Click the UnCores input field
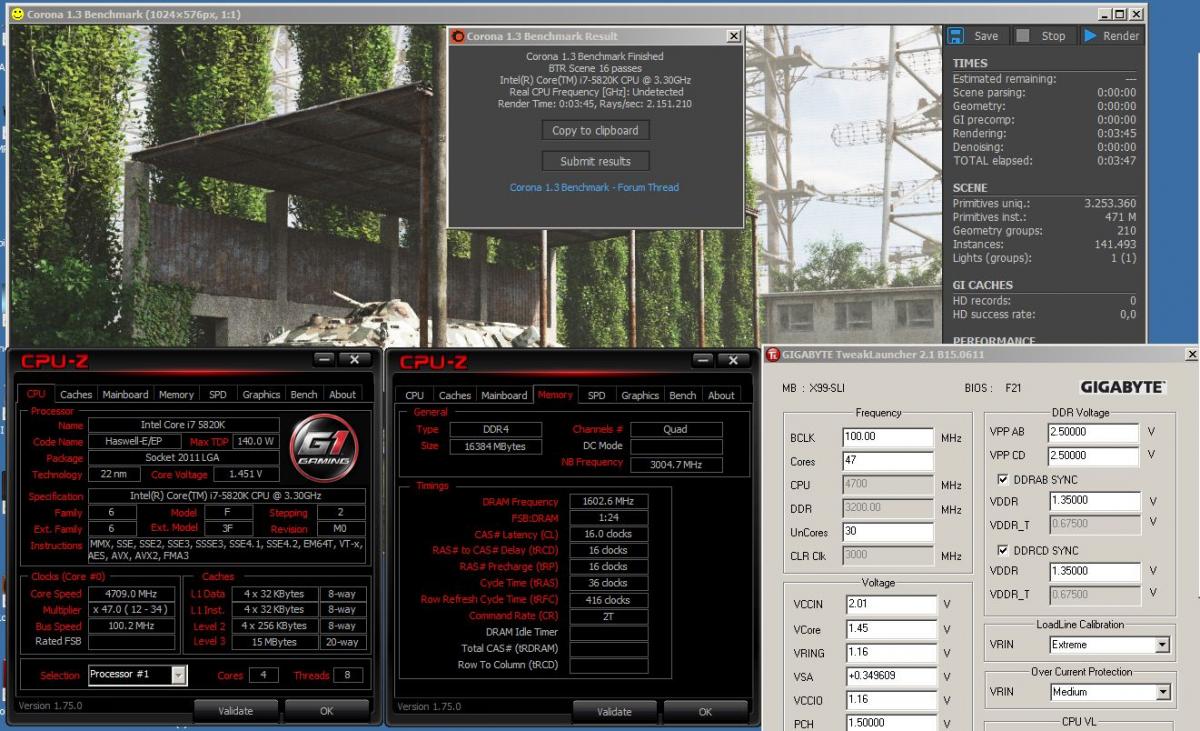 pos(888,532)
